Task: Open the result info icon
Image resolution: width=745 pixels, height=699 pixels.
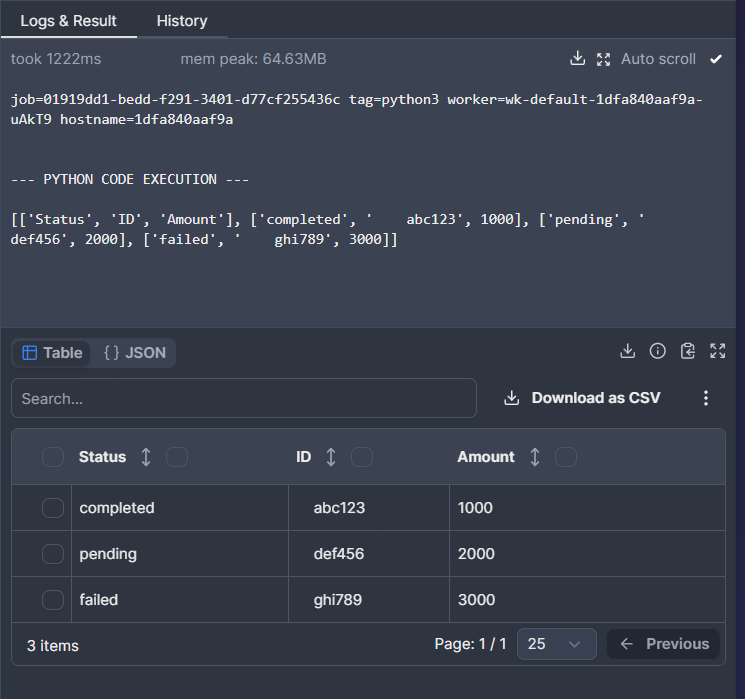Action: coord(658,351)
